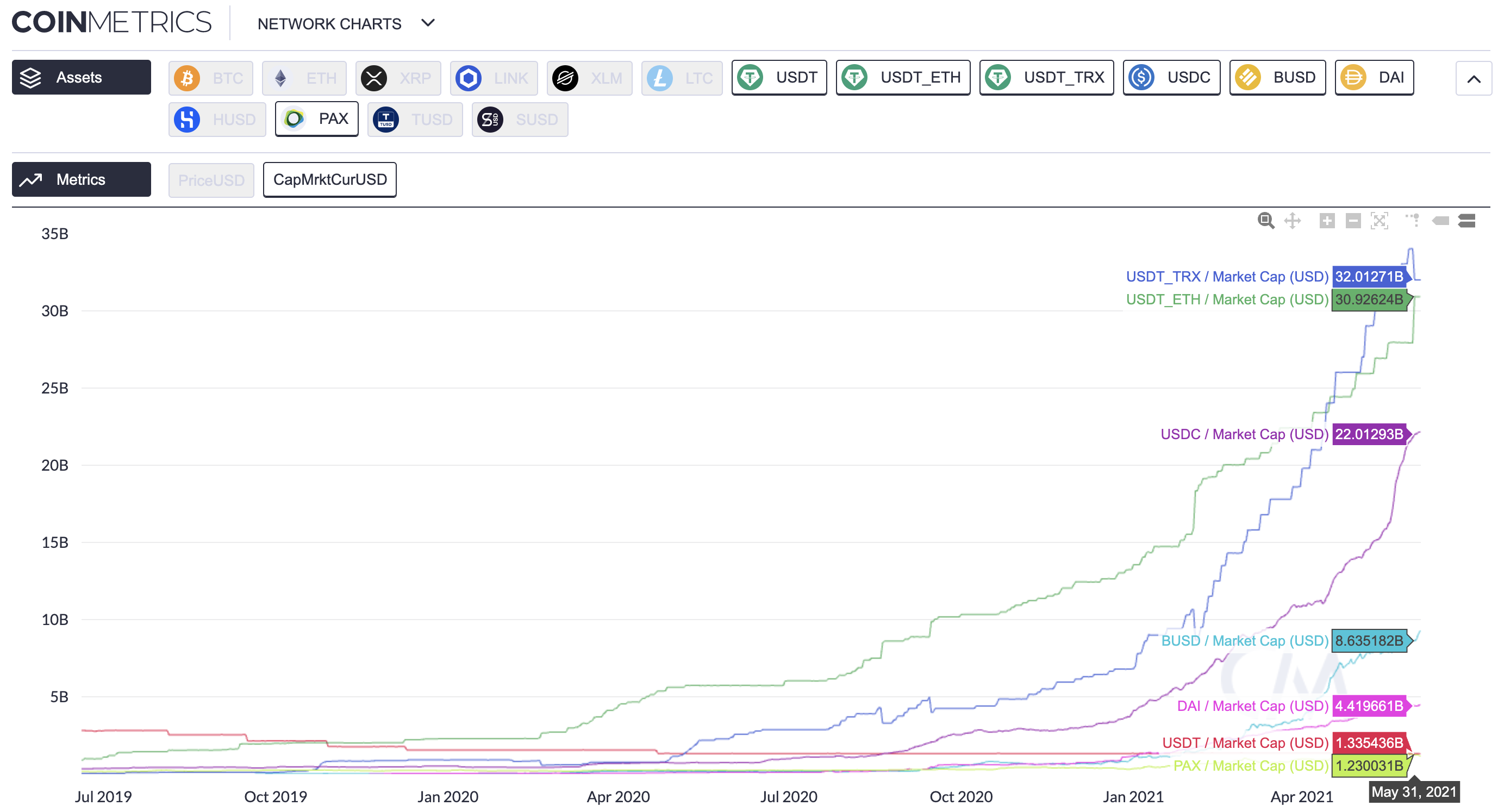Click the USDT_TRX 32.01271B value label
1498x812 pixels.
tap(1370, 276)
